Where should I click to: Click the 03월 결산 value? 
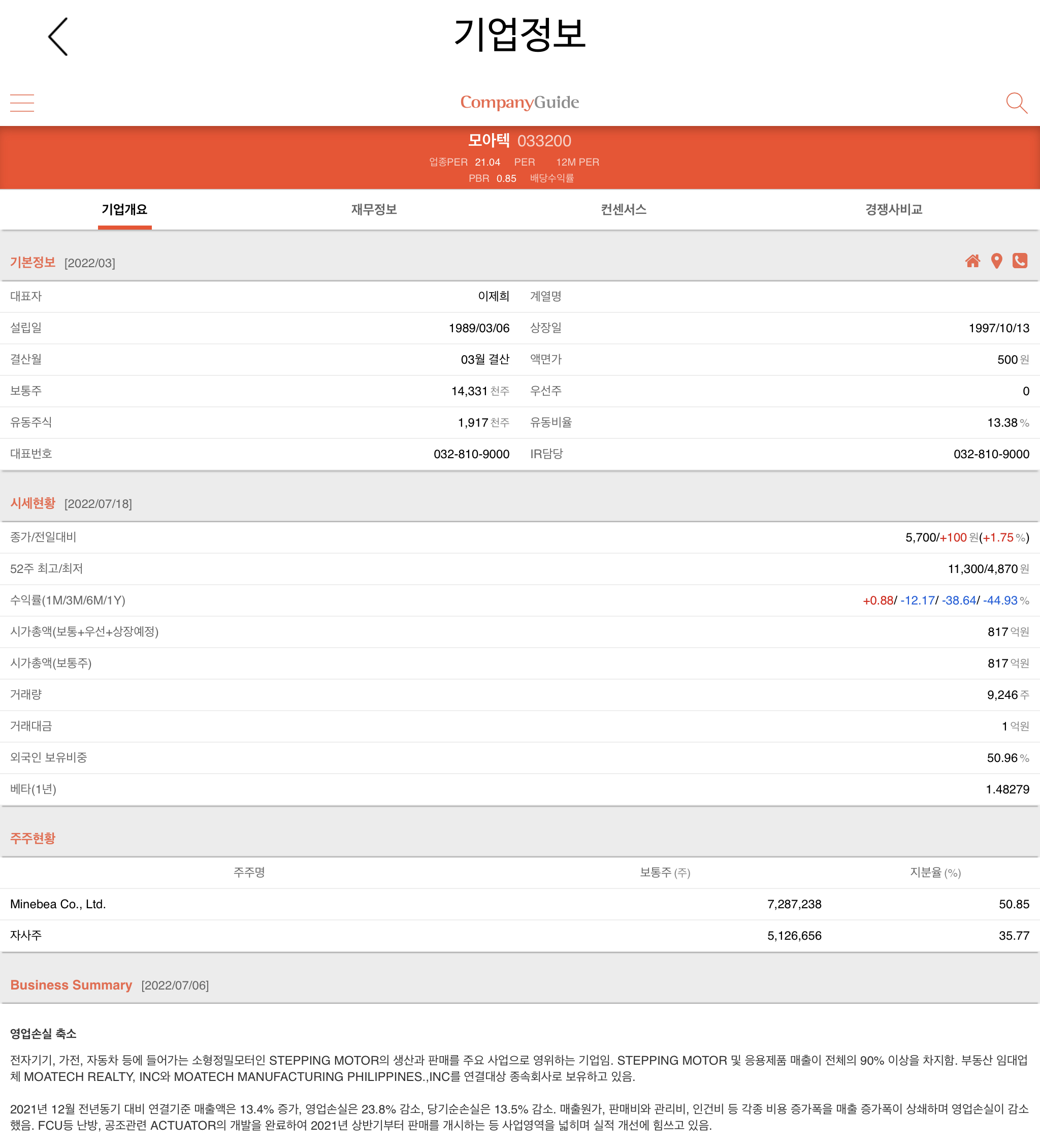[485, 359]
